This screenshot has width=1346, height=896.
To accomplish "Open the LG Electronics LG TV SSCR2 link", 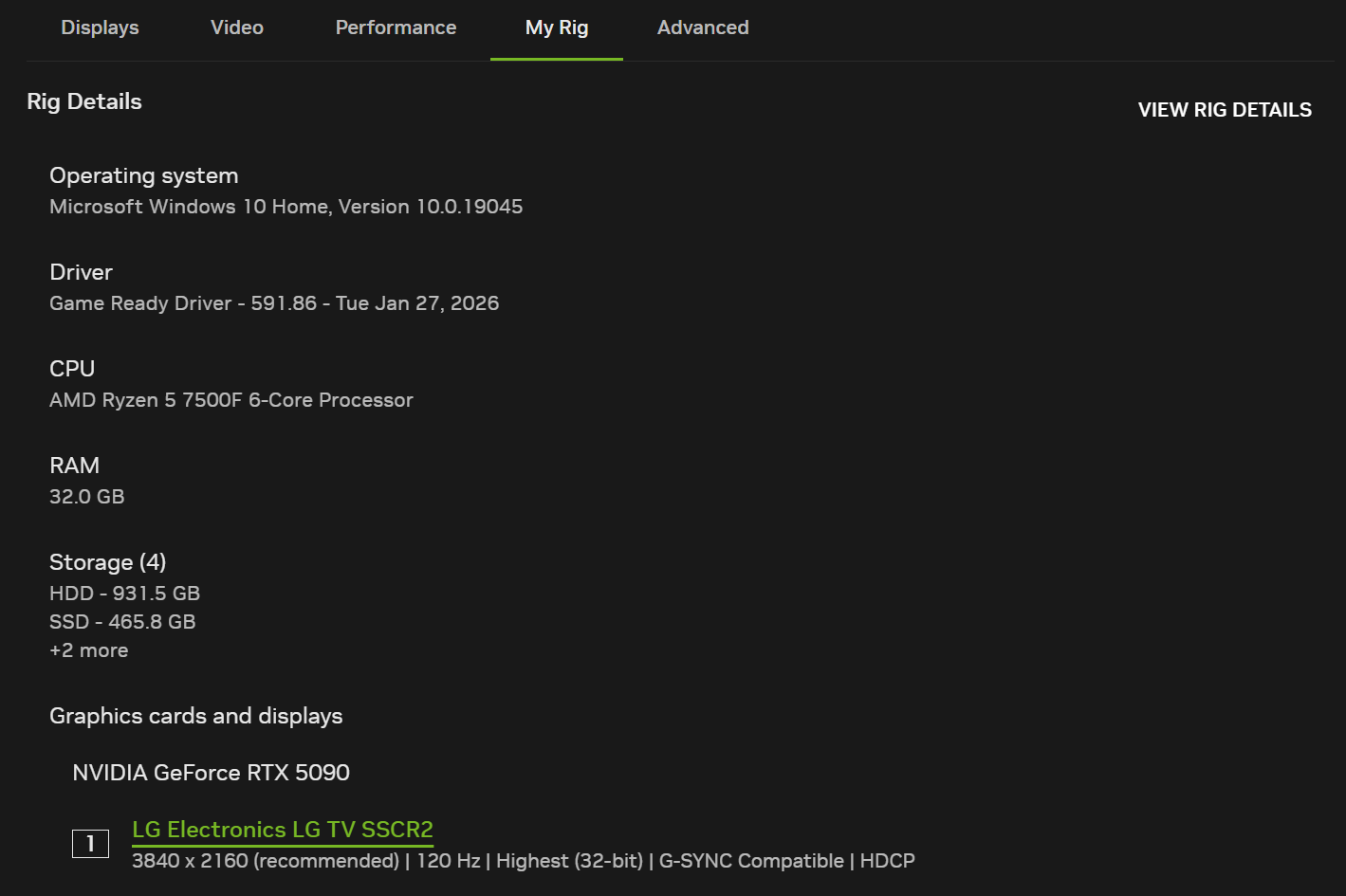I will 283,830.
